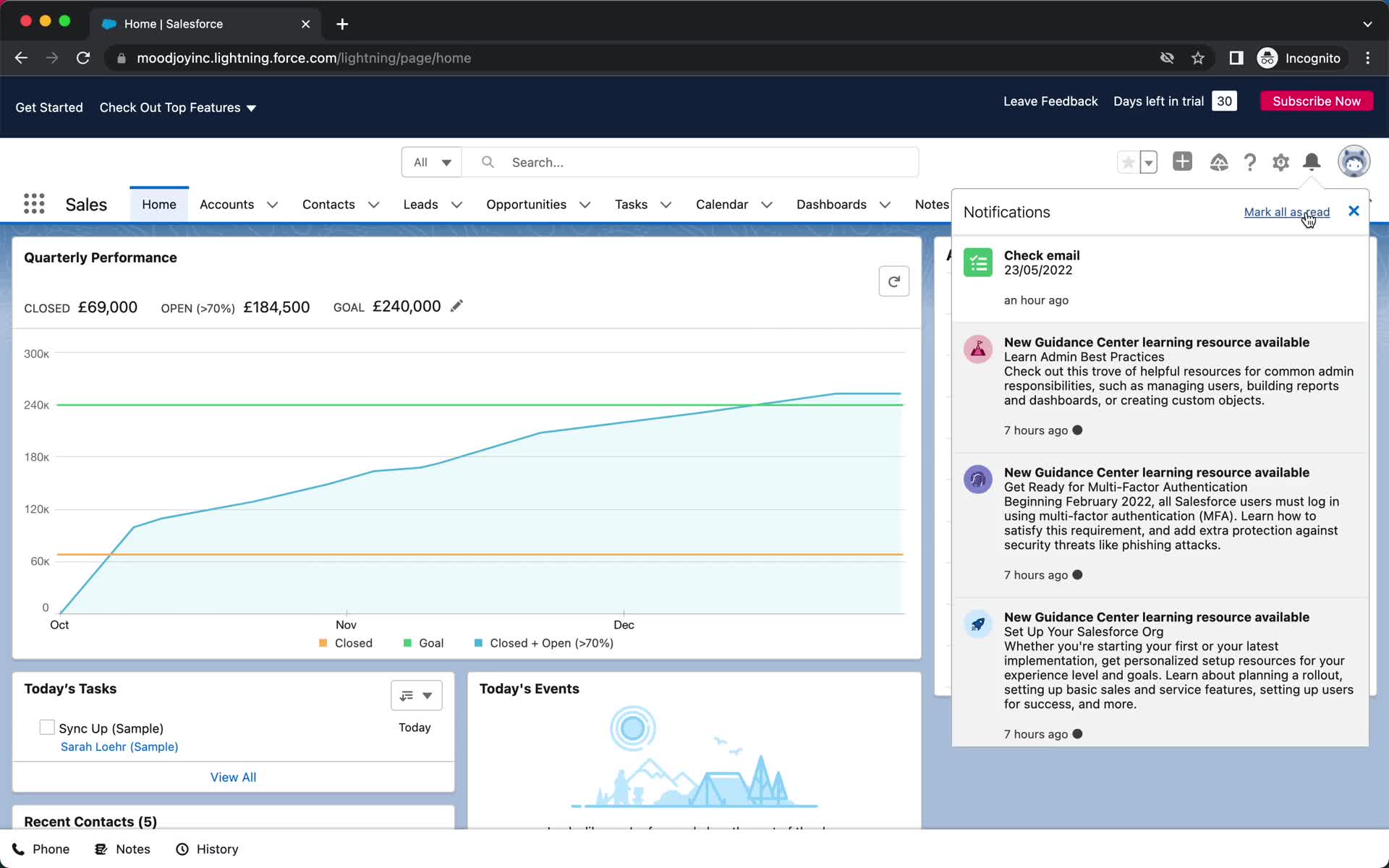The width and height of the screenshot is (1389, 868).
Task: Open the Favorites list dropdown arrow
Action: [1148, 162]
